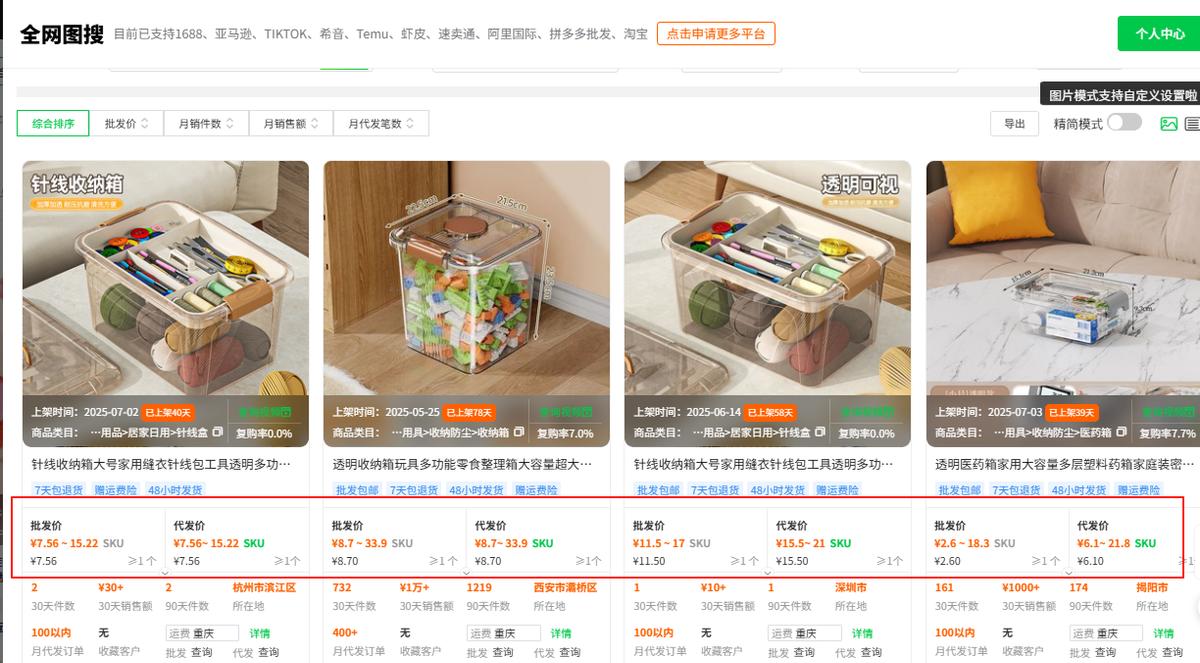Click the 导出 export button

click(x=1014, y=123)
